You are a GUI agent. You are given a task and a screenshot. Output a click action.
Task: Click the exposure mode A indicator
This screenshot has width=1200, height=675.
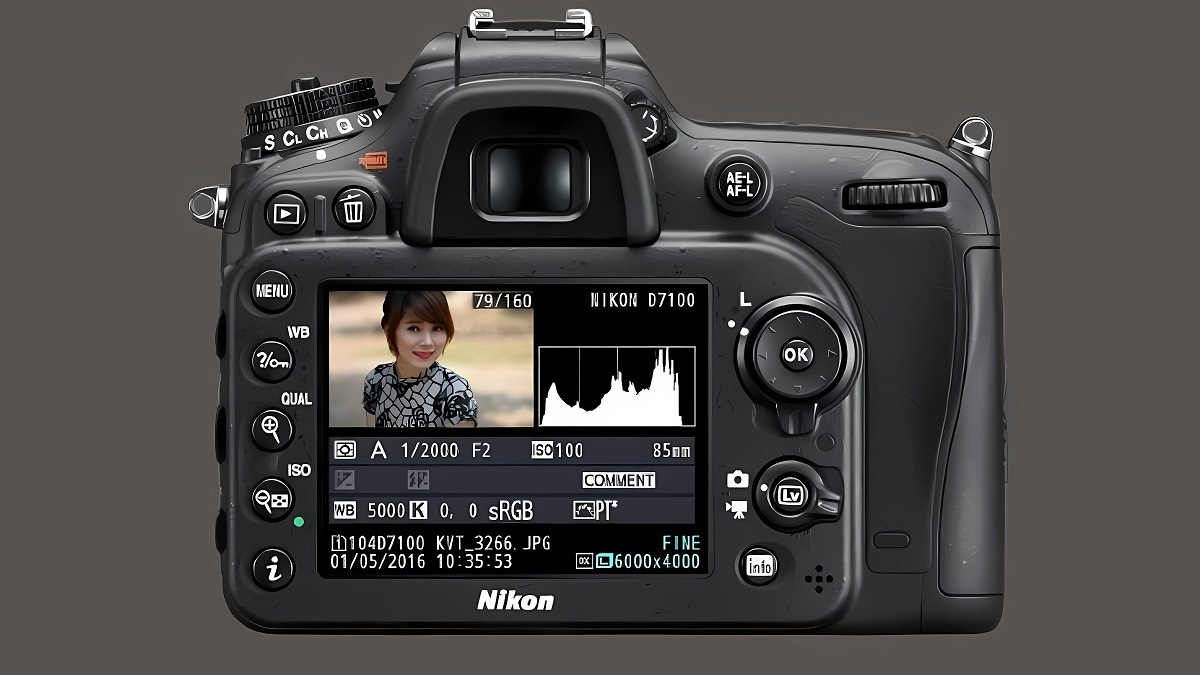pyautogui.click(x=378, y=451)
